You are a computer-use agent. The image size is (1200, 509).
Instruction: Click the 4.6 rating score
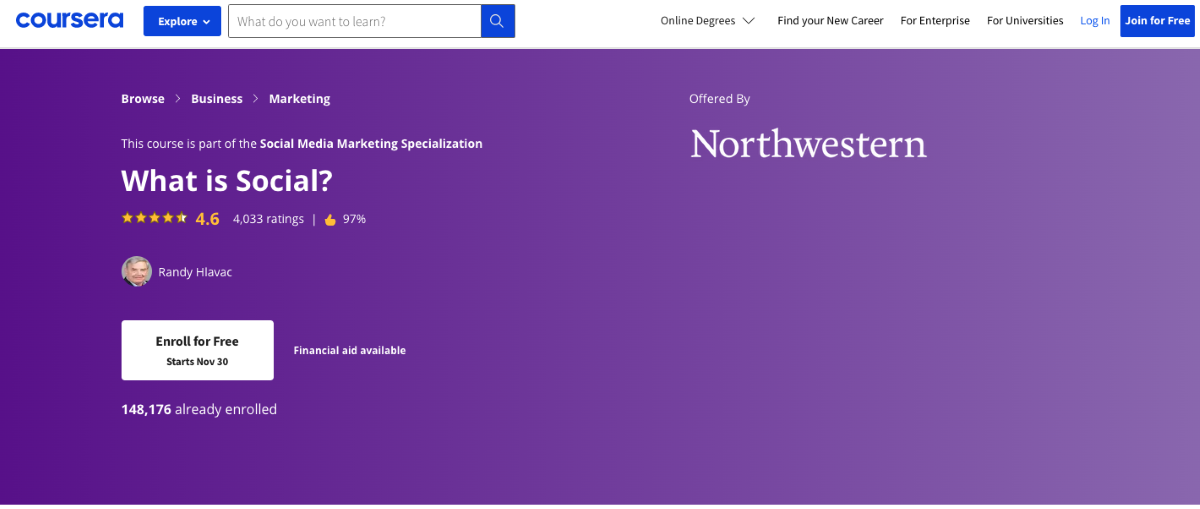[x=207, y=219]
